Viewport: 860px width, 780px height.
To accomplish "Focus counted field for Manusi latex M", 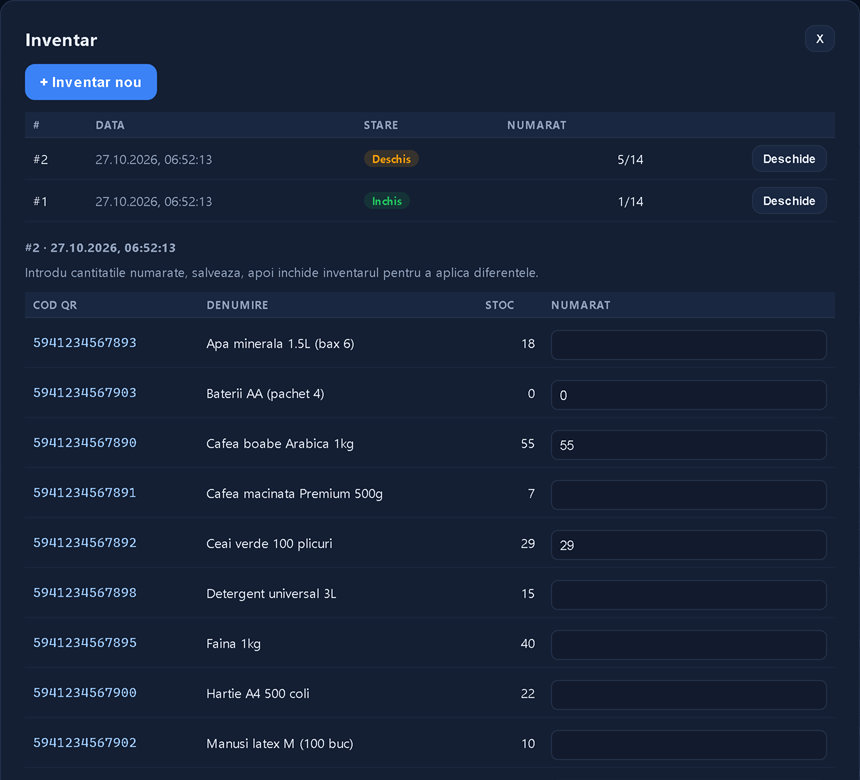I will point(688,745).
